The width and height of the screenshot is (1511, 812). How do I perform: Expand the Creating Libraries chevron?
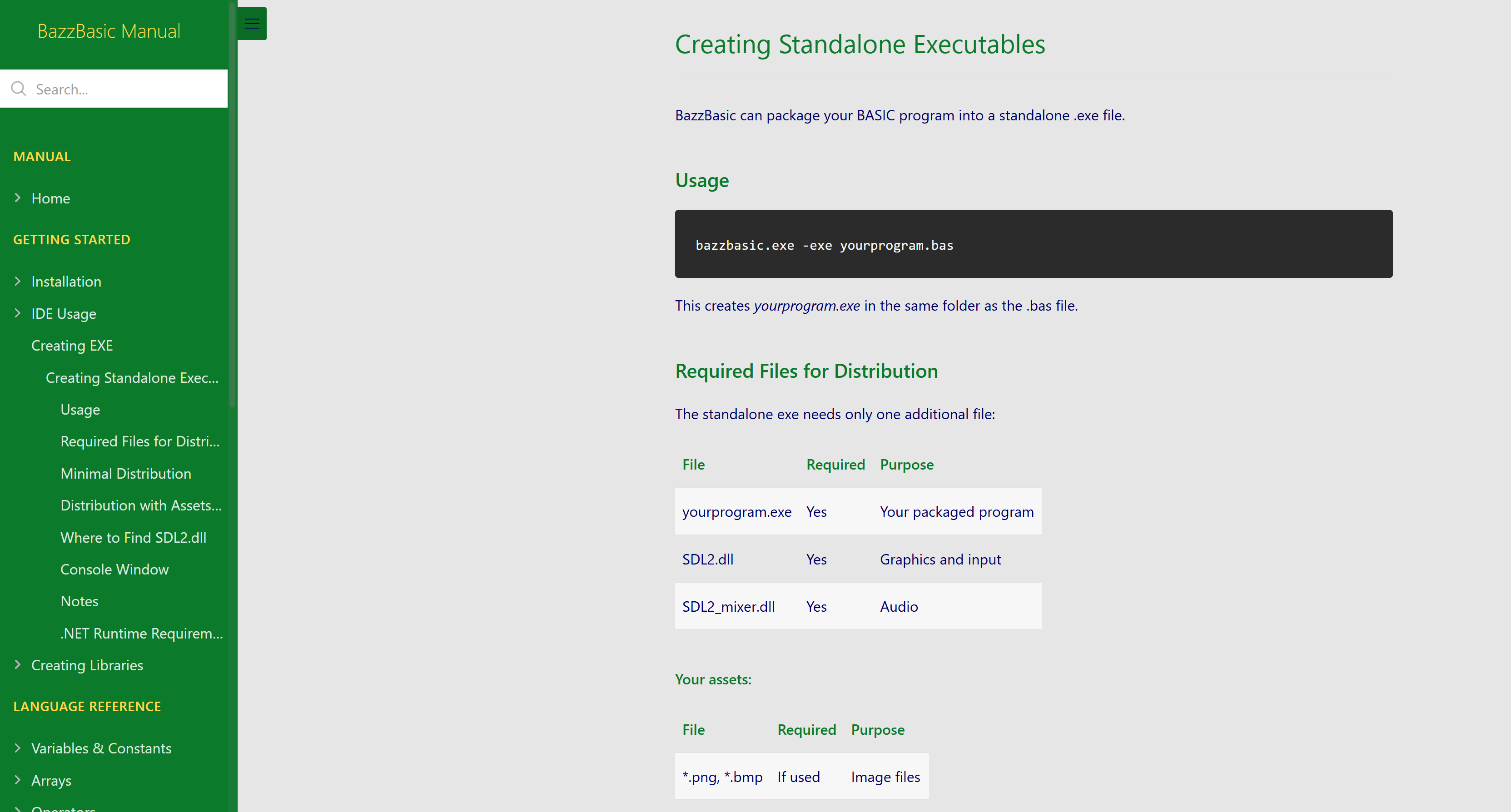(x=18, y=665)
